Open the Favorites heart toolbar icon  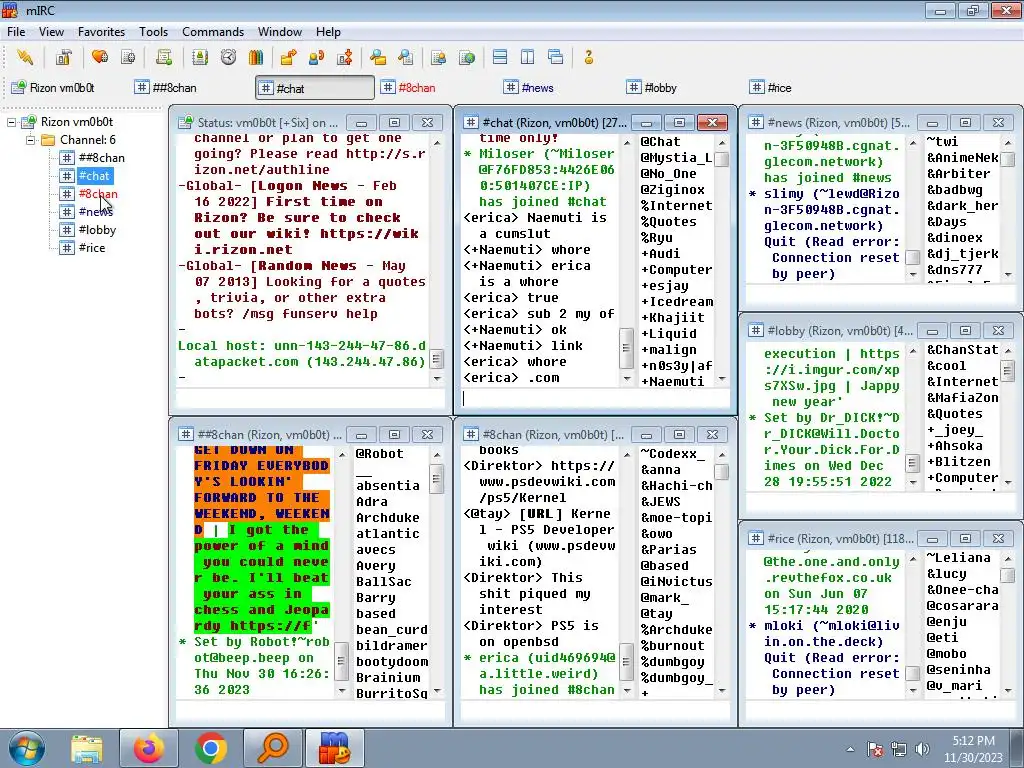[x=100, y=57]
